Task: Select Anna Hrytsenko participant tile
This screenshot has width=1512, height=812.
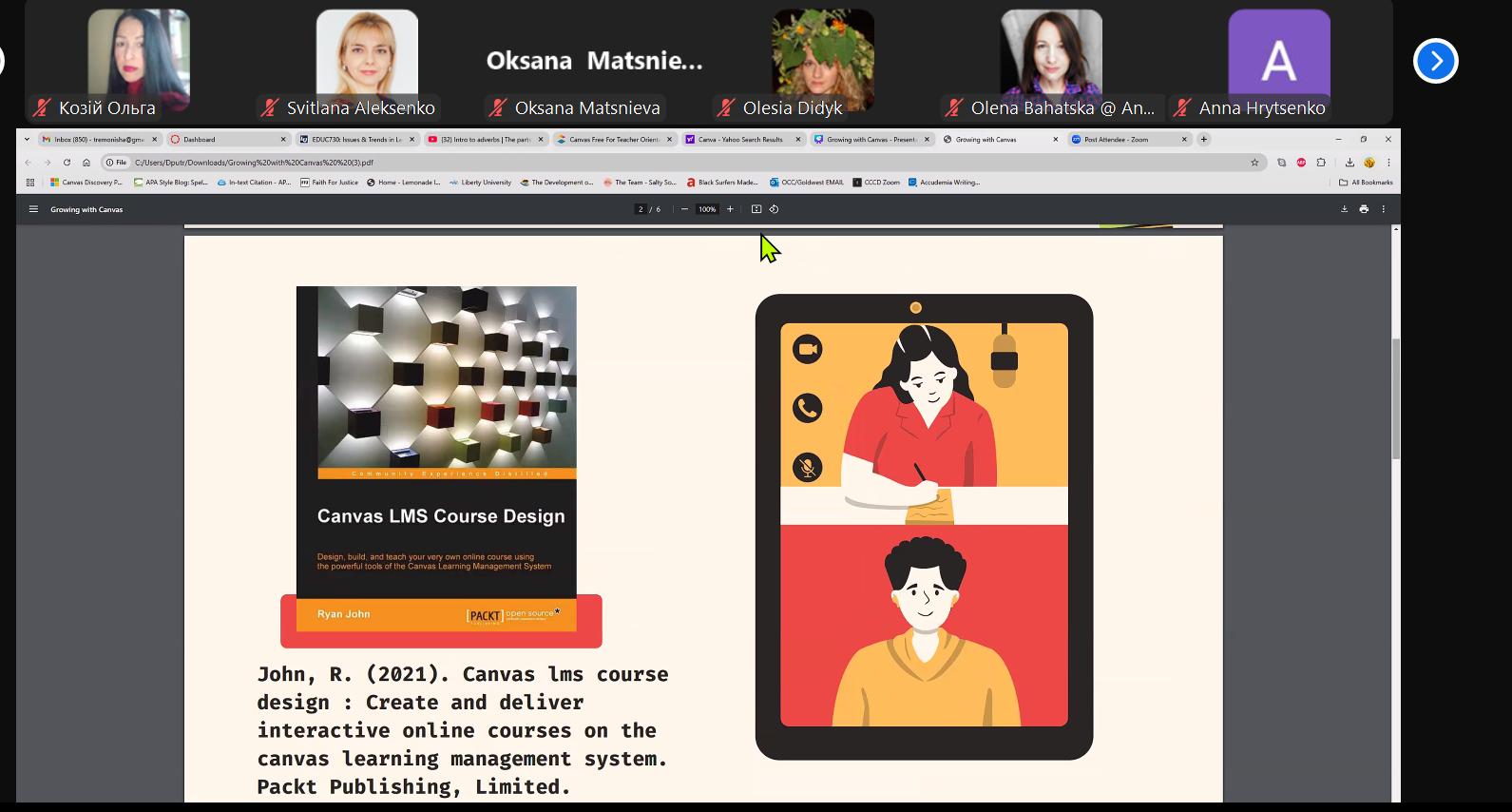Action: (x=1279, y=63)
